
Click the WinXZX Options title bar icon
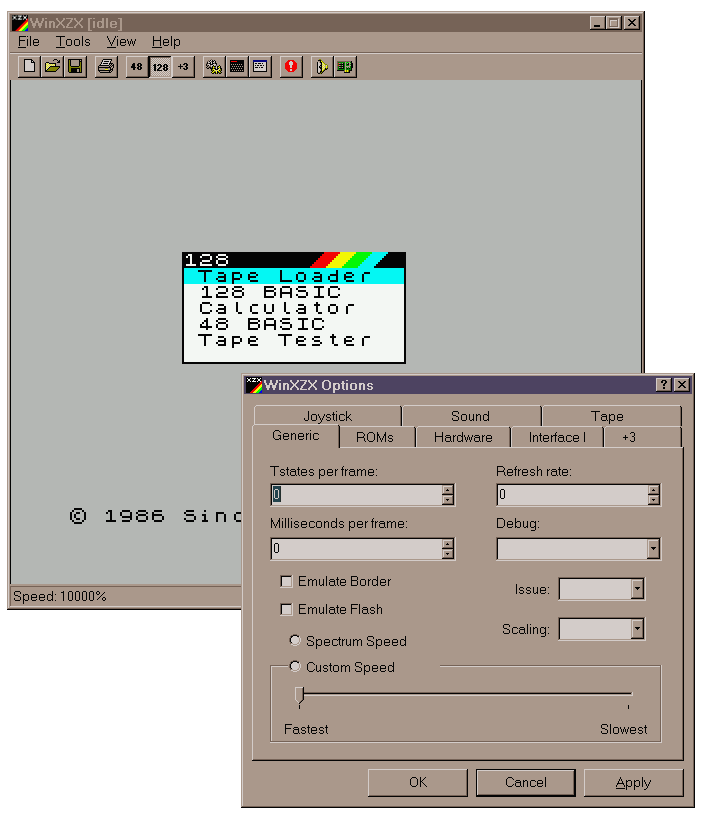pos(254,385)
